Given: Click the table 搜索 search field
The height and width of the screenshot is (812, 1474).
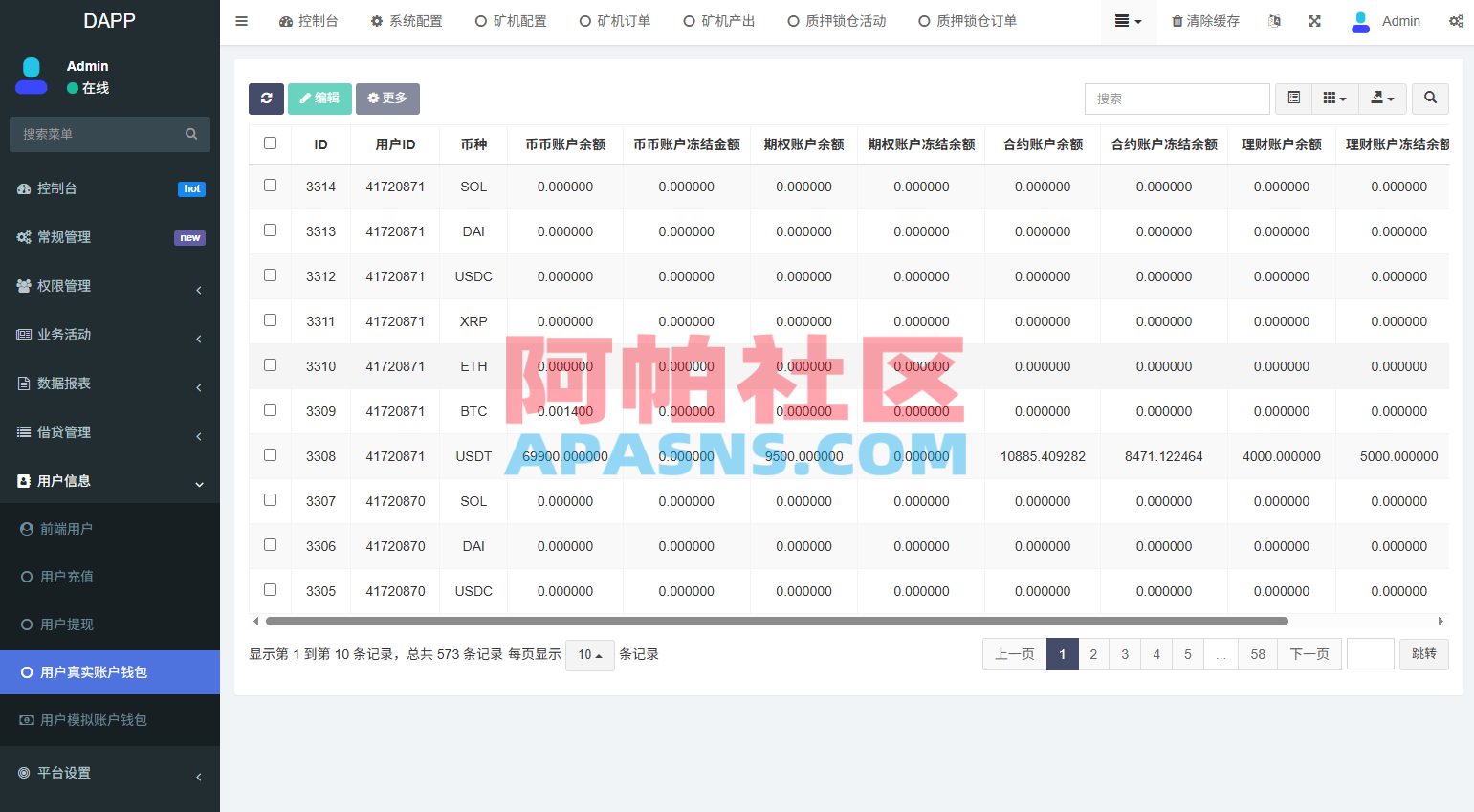Looking at the screenshot, I should click(x=1177, y=99).
